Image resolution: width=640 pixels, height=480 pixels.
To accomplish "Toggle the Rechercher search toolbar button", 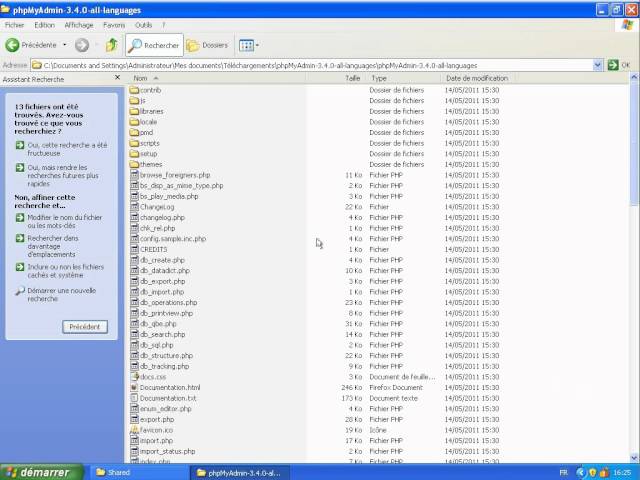I will coord(154,45).
